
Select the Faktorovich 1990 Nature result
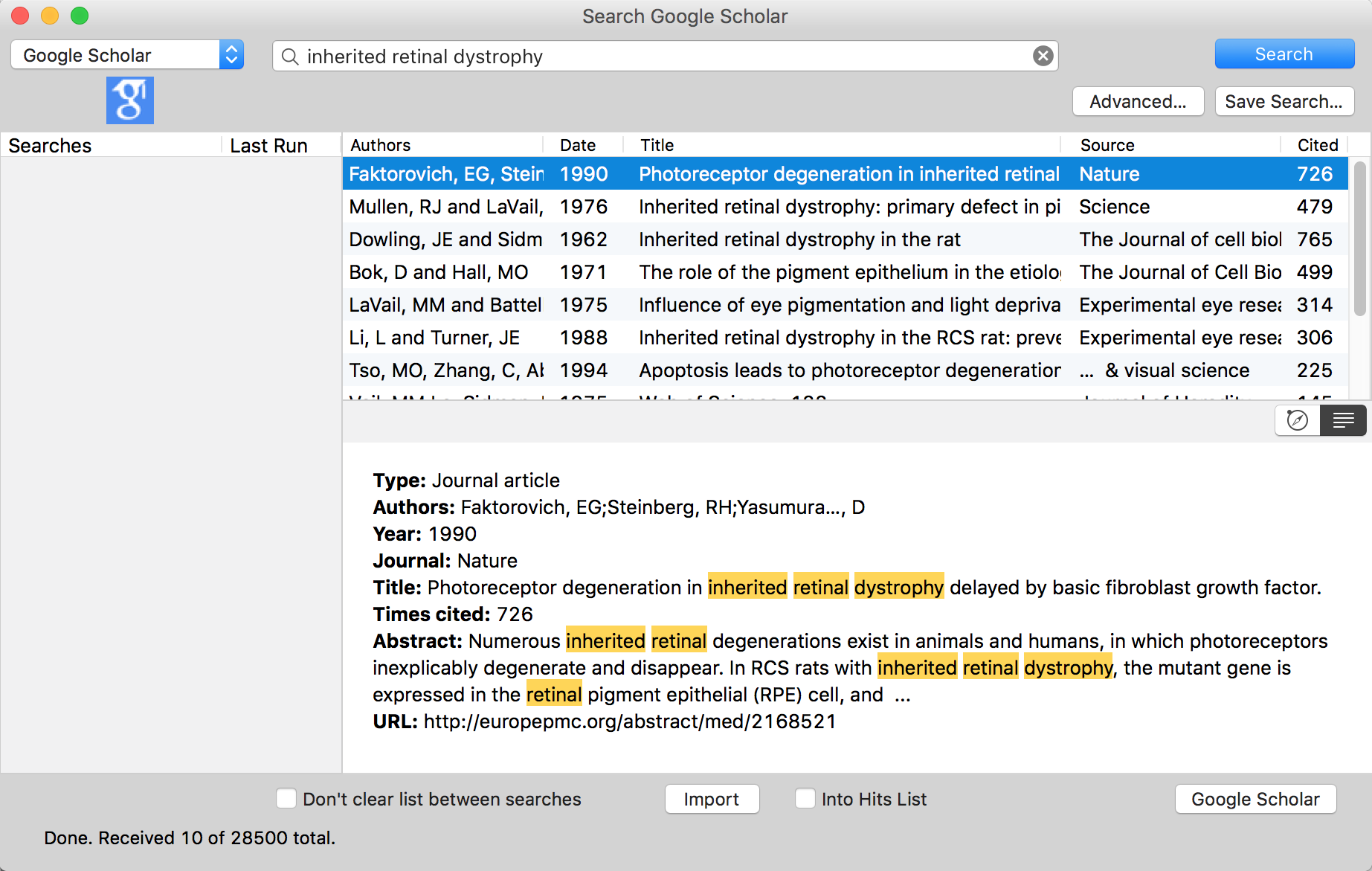pyautogui.click(x=846, y=174)
